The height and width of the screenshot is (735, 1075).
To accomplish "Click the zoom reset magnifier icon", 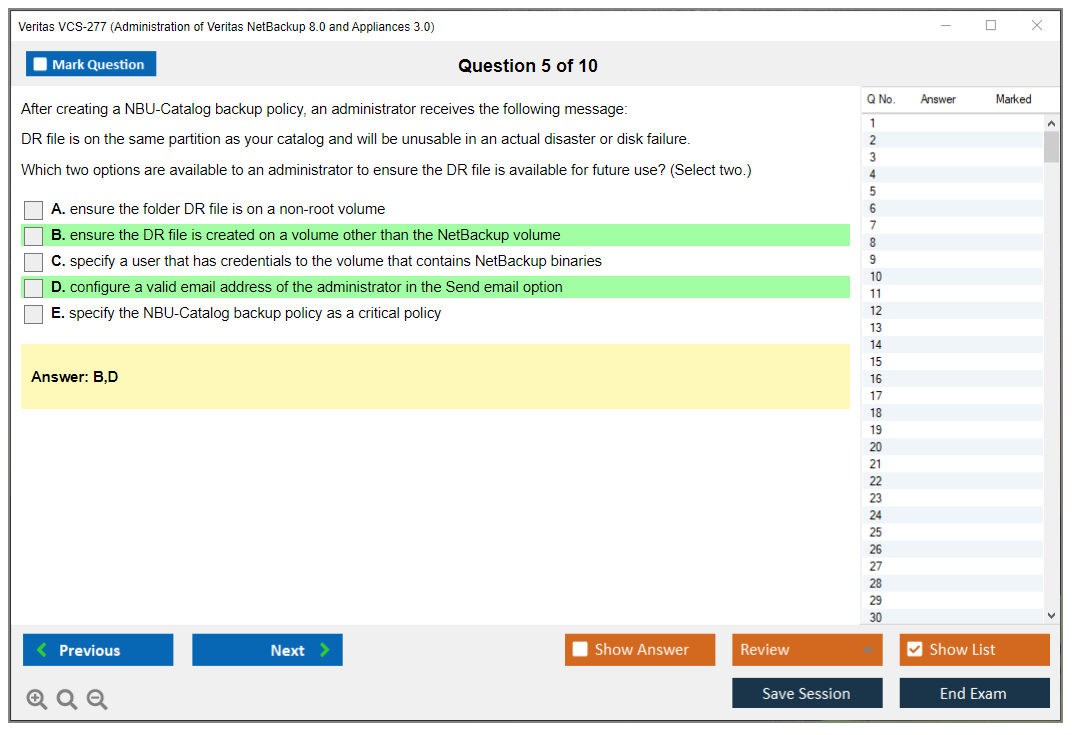I will click(x=67, y=699).
